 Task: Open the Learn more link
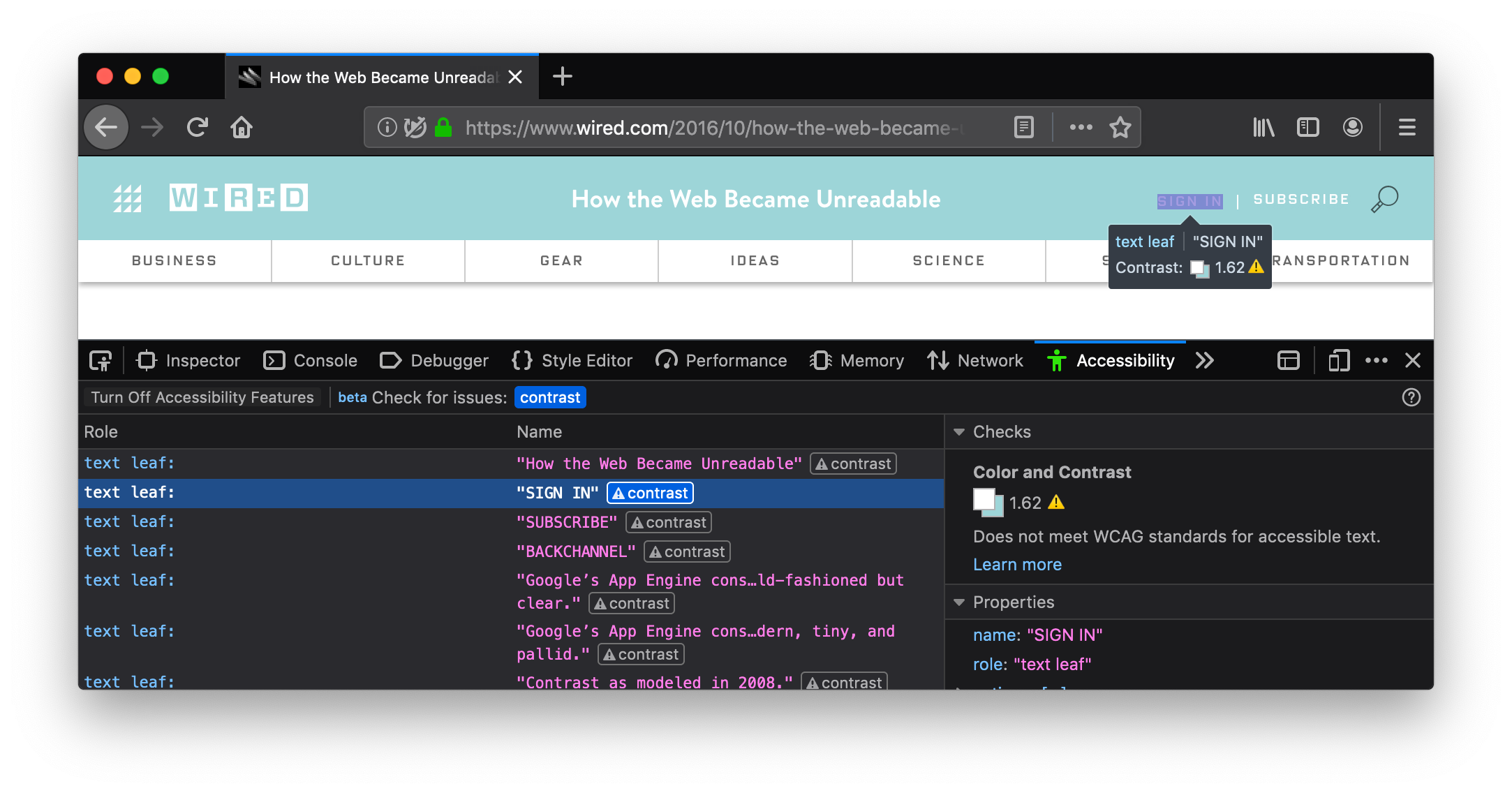click(x=1017, y=564)
